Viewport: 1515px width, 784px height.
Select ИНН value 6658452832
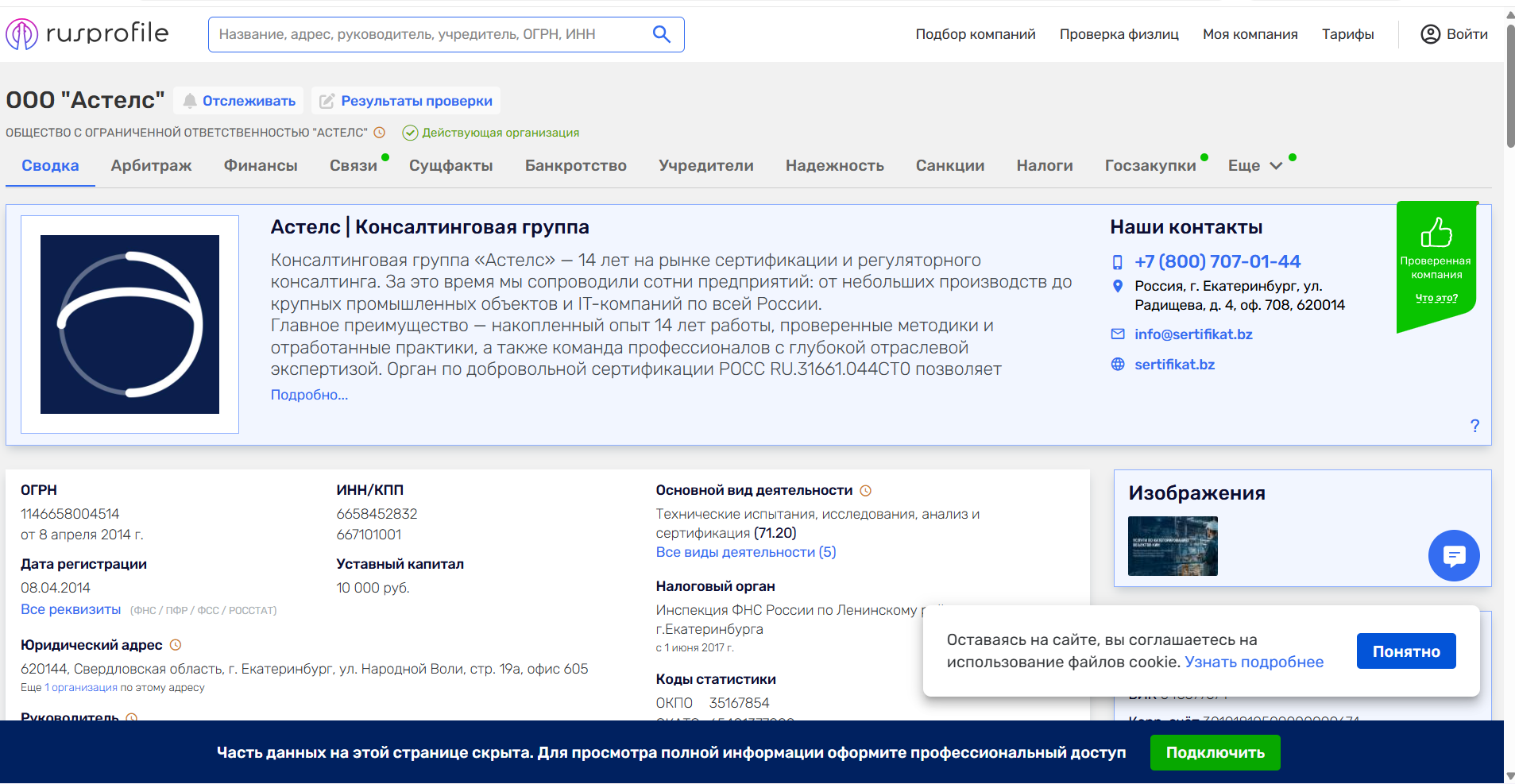tap(377, 514)
